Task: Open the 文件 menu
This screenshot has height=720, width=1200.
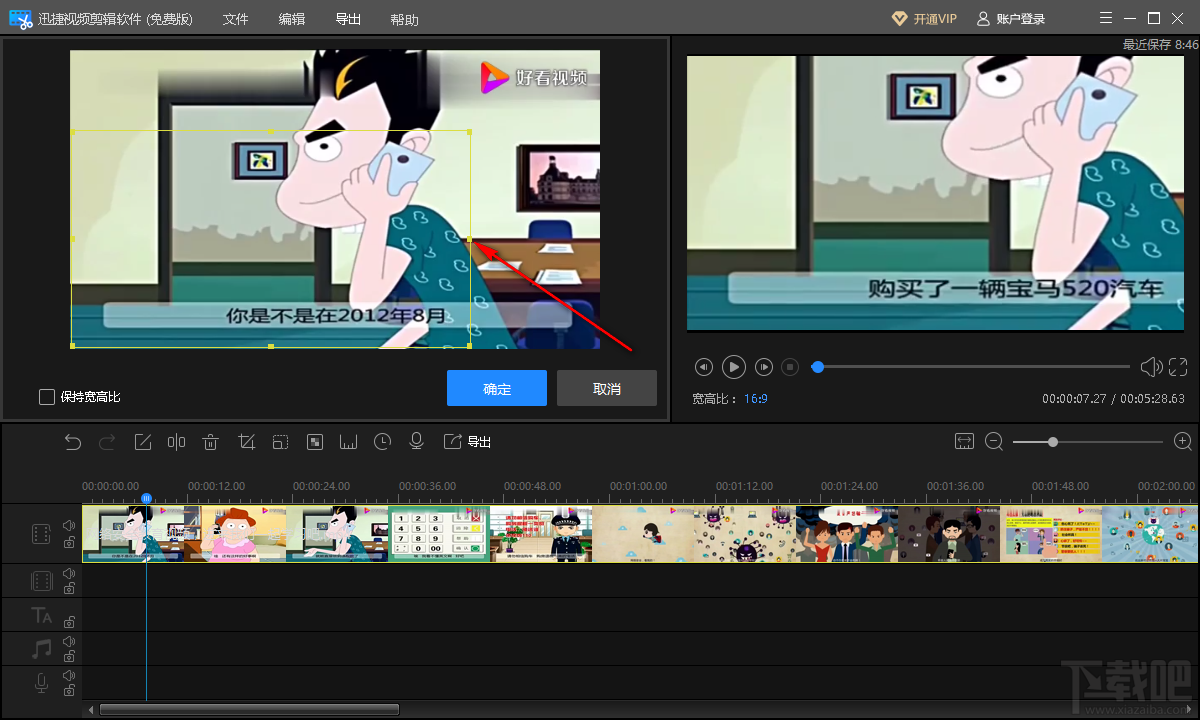Action: pos(235,19)
